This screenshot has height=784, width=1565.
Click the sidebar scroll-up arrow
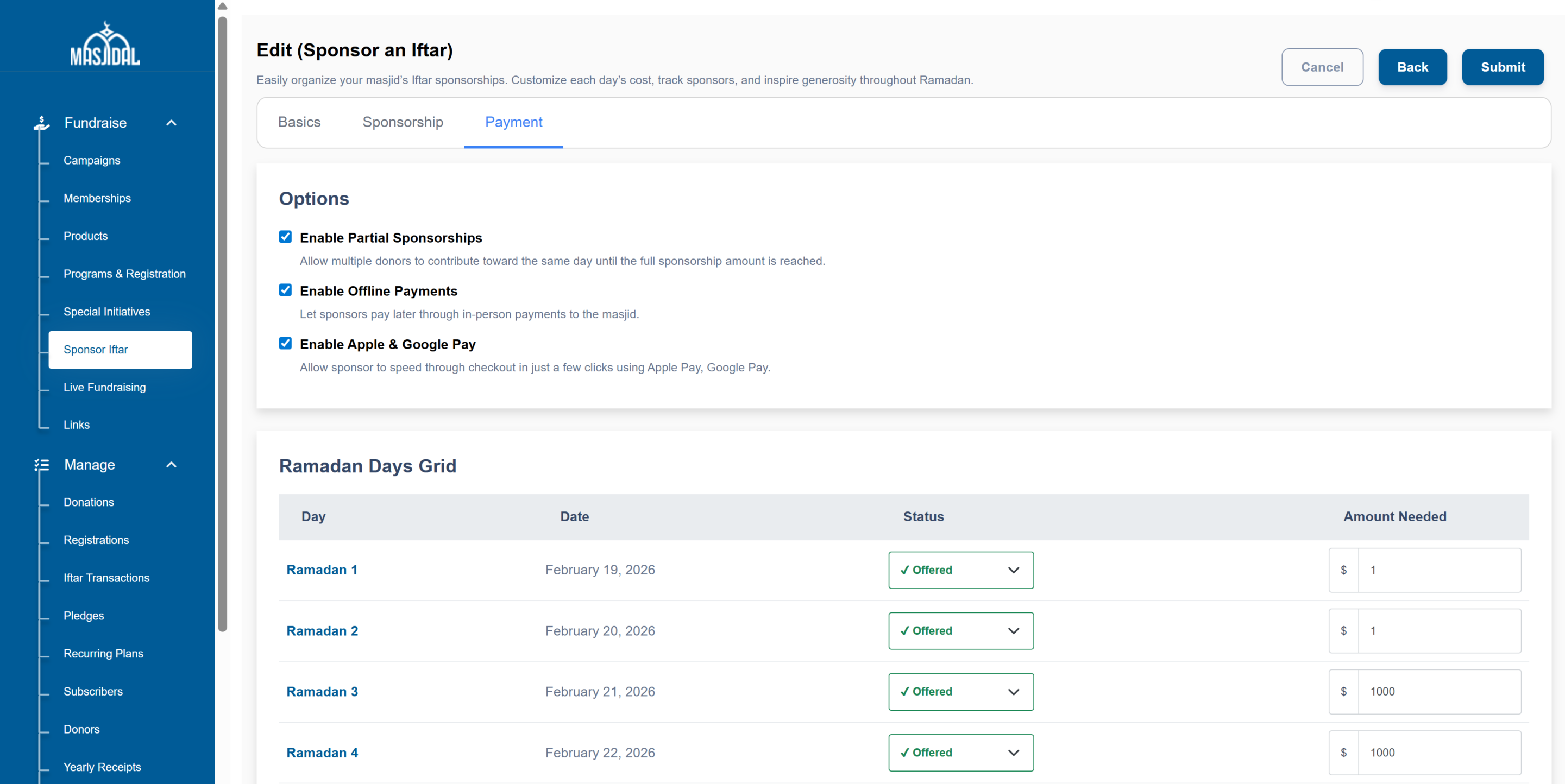(x=222, y=6)
